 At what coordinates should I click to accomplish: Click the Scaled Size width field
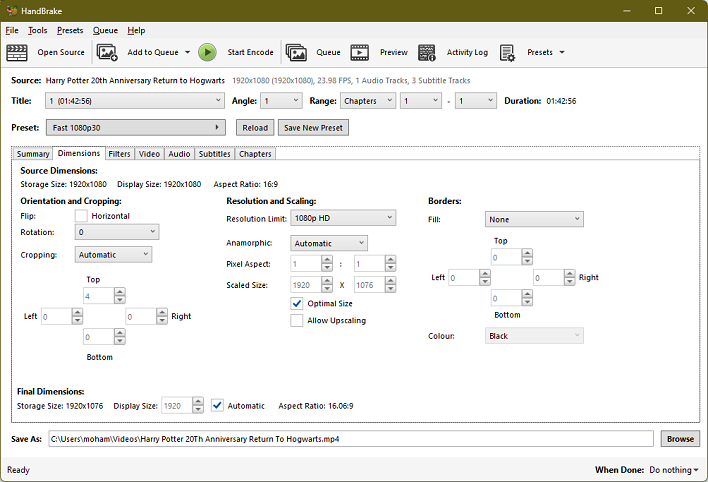(306, 285)
